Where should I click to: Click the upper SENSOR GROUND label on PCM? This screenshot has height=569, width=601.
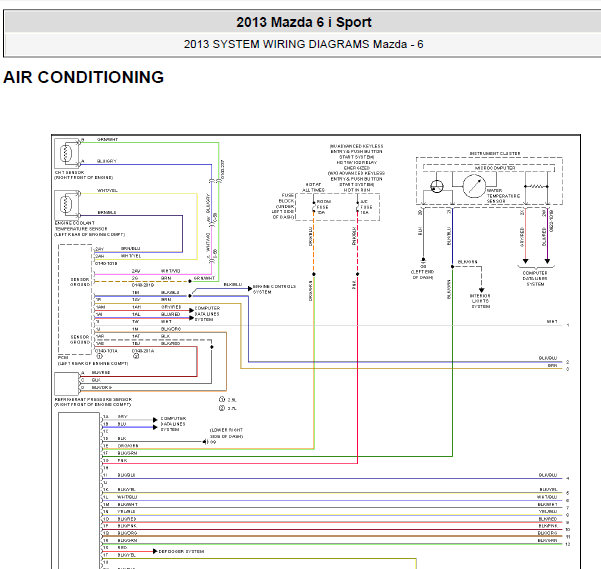[80, 282]
